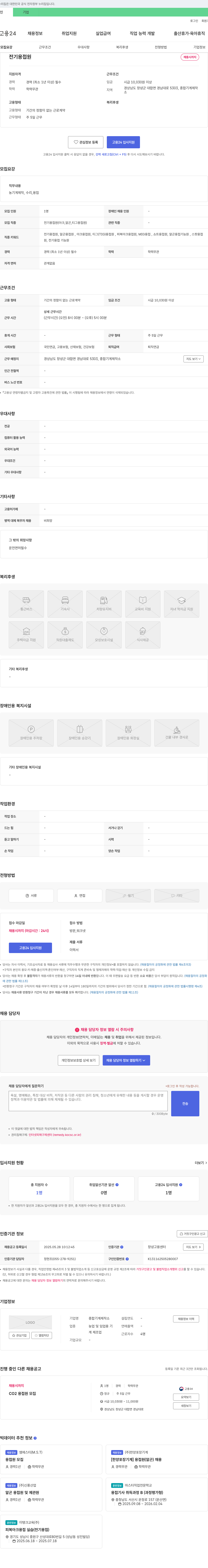The width and height of the screenshot is (208, 1568).
Task: Click the 구인인증번호 info icon
Action: point(127,1259)
